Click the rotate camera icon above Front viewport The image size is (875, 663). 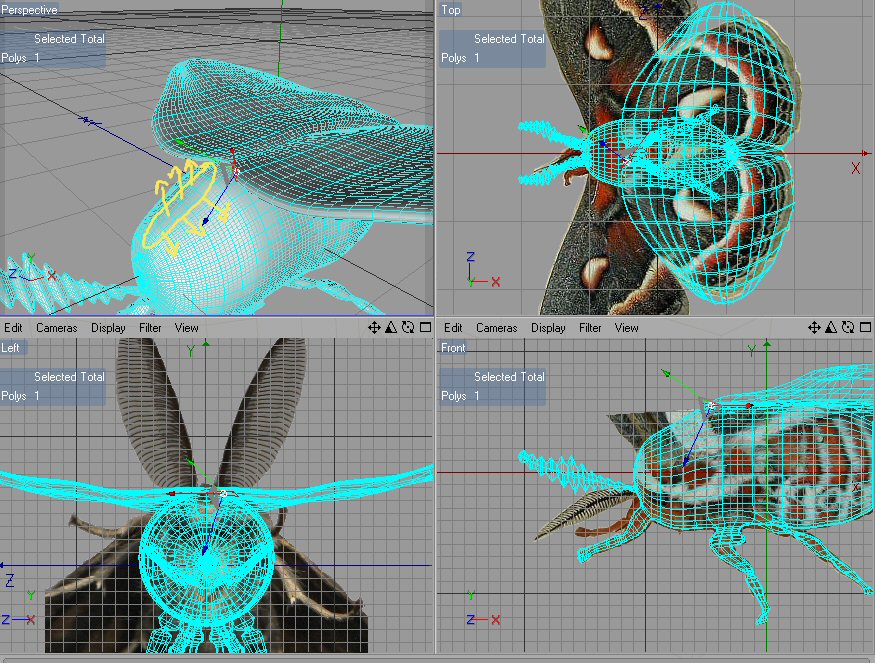pyautogui.click(x=848, y=327)
